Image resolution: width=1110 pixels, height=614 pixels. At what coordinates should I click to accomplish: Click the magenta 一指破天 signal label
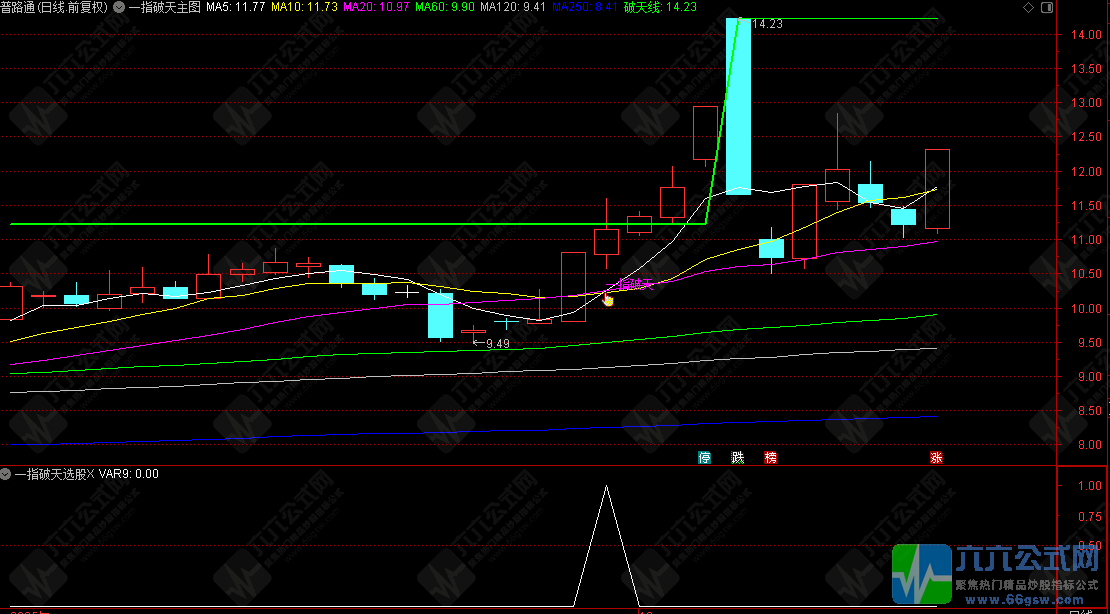pos(630,285)
